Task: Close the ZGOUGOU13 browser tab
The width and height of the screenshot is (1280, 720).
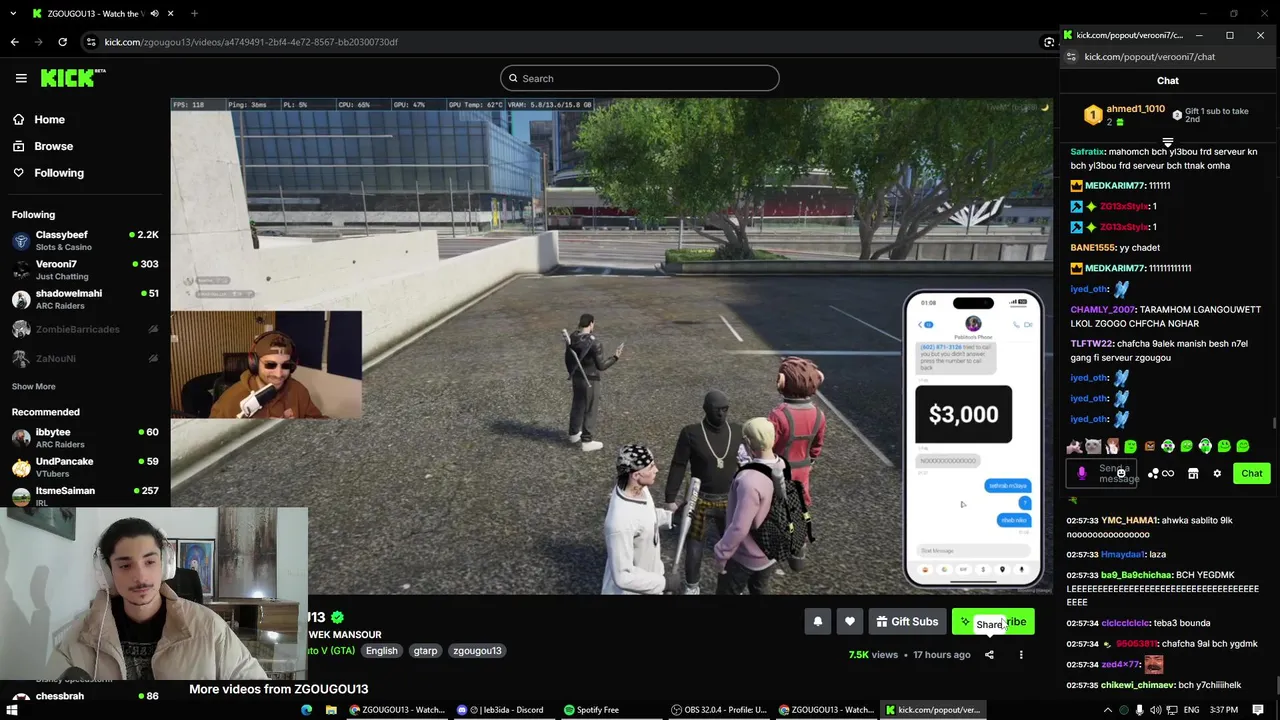Action: pos(171,13)
